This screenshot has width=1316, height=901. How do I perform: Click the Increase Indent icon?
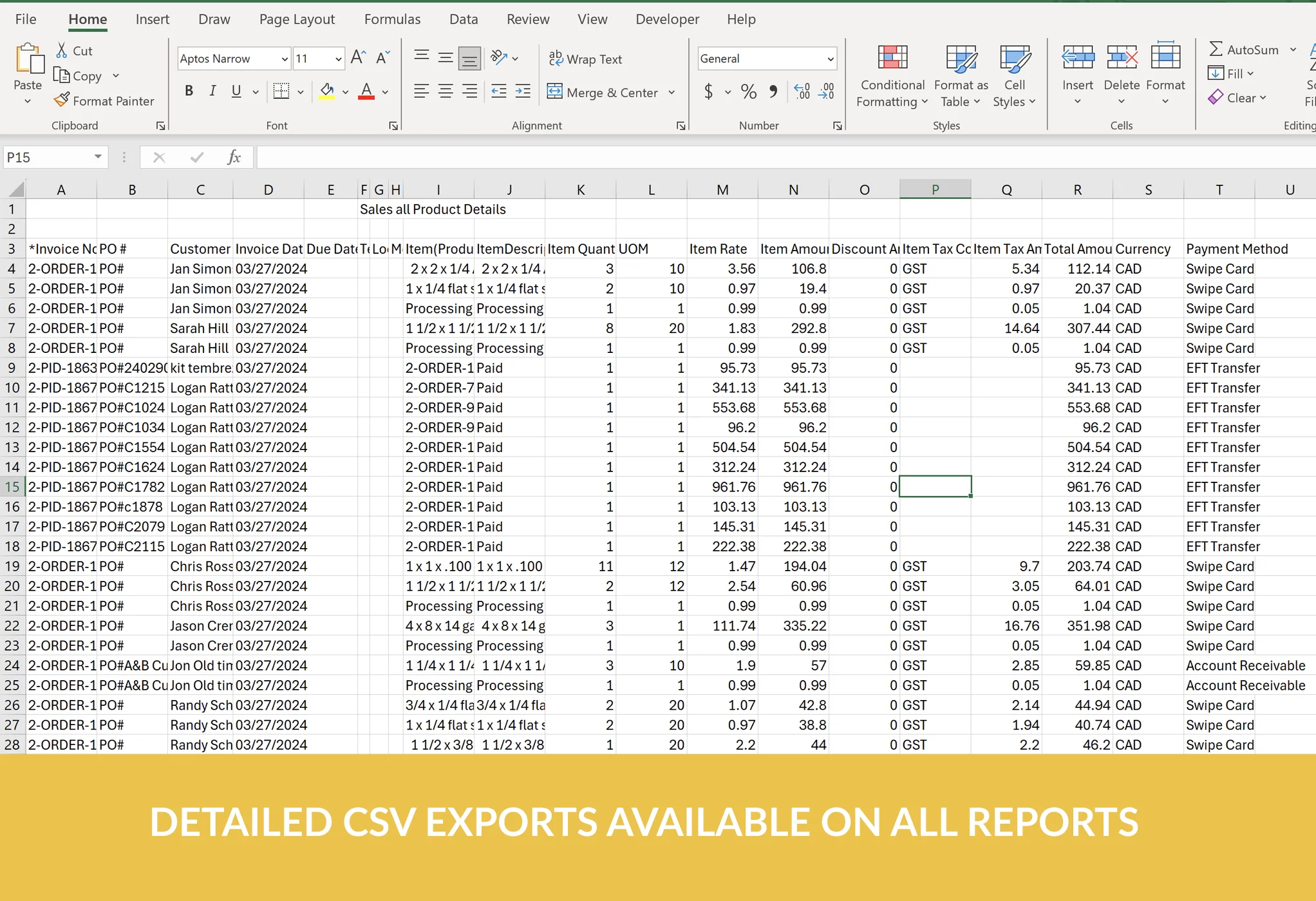pyautogui.click(x=523, y=91)
